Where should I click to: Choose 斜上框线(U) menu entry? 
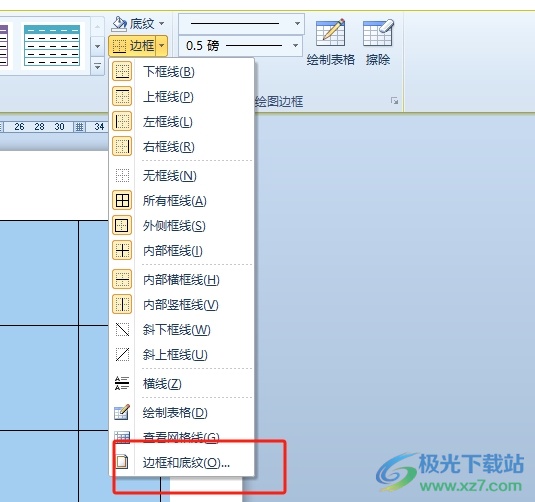pos(182,355)
